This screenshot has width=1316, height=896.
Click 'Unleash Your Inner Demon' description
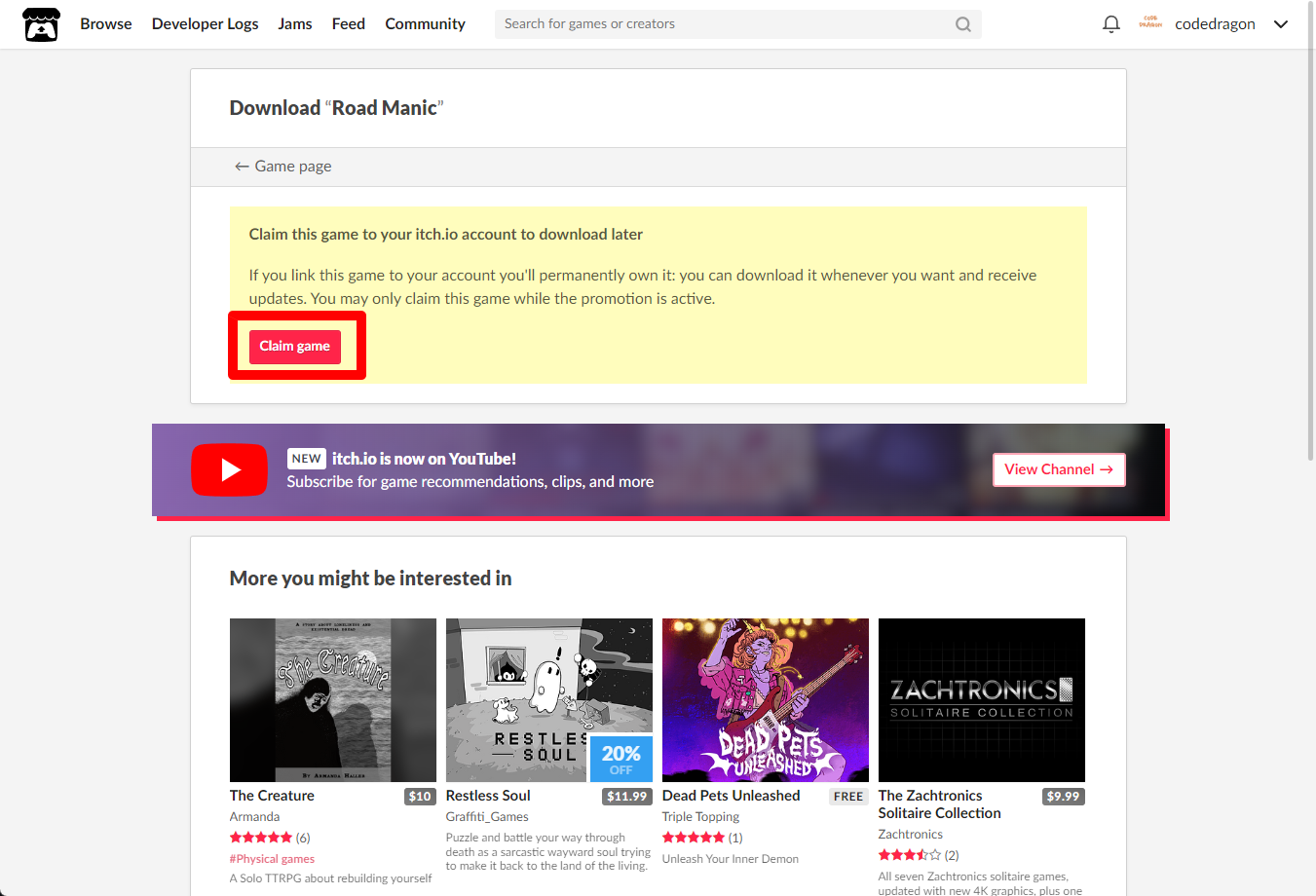click(731, 859)
